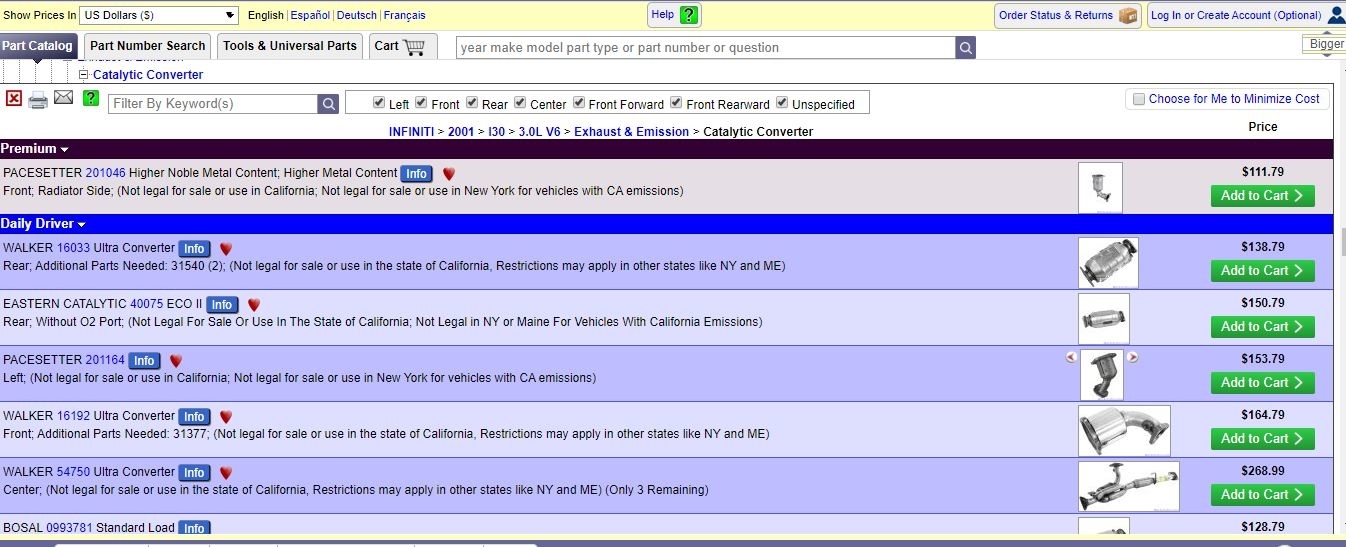This screenshot has width=1346, height=547.
Task: Uncheck the Unspecified checkbox
Action: coord(782,103)
